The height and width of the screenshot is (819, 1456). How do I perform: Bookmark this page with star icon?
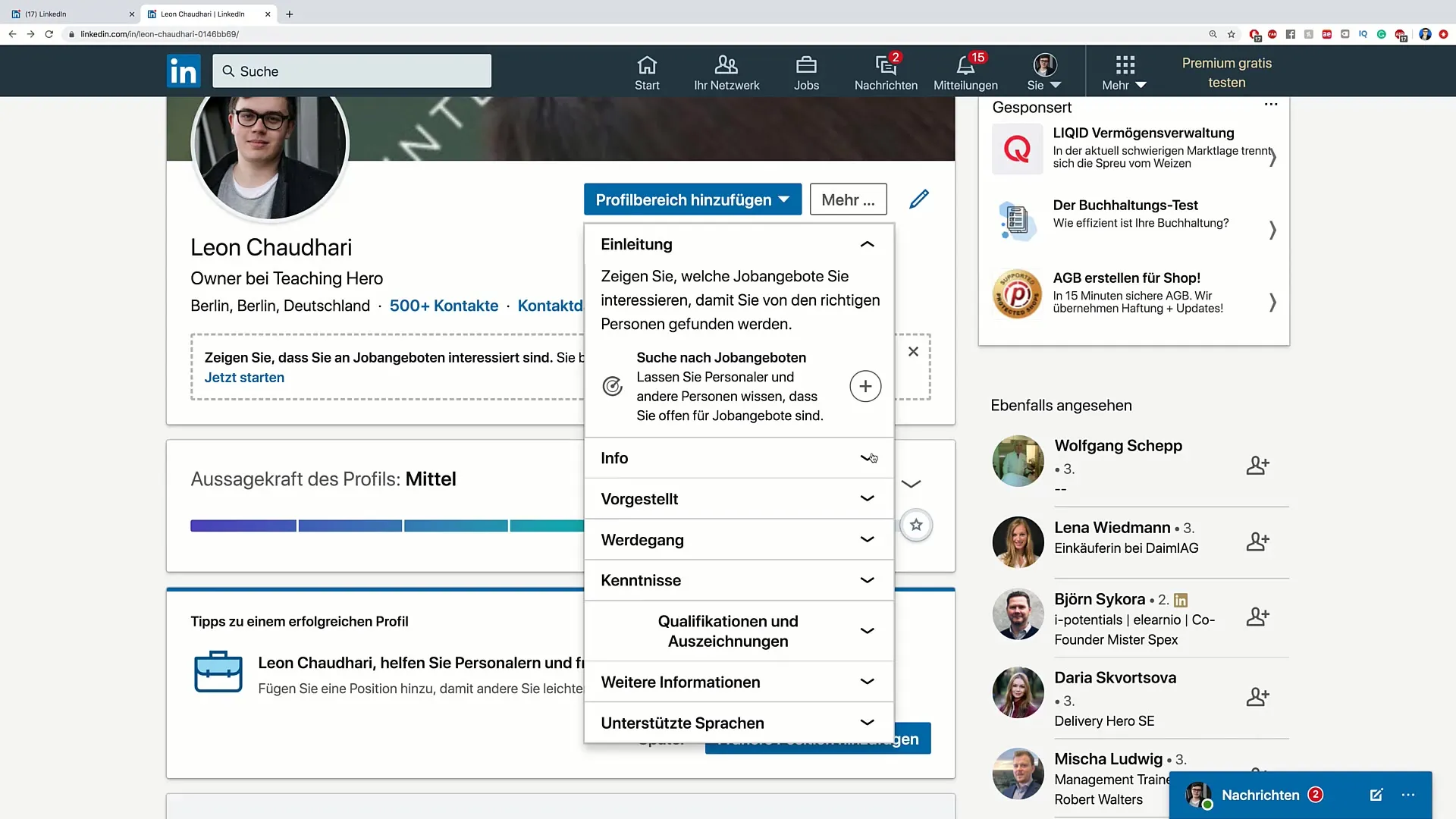pos(1232,34)
